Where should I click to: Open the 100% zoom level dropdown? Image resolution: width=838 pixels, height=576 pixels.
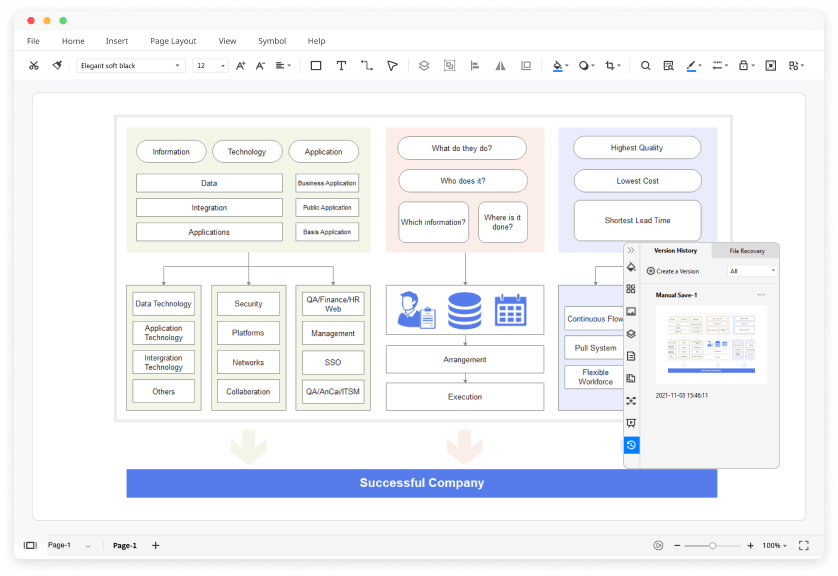tap(774, 546)
